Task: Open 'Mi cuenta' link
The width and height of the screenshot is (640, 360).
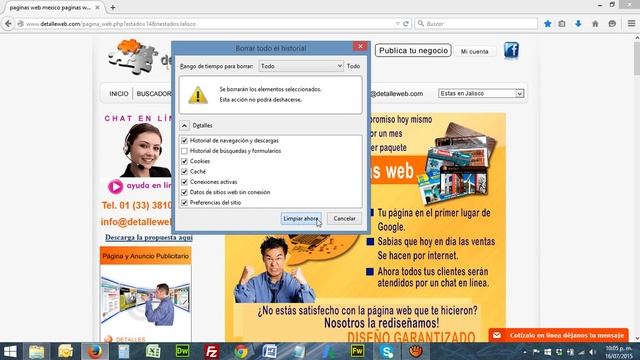Action: coord(474,51)
